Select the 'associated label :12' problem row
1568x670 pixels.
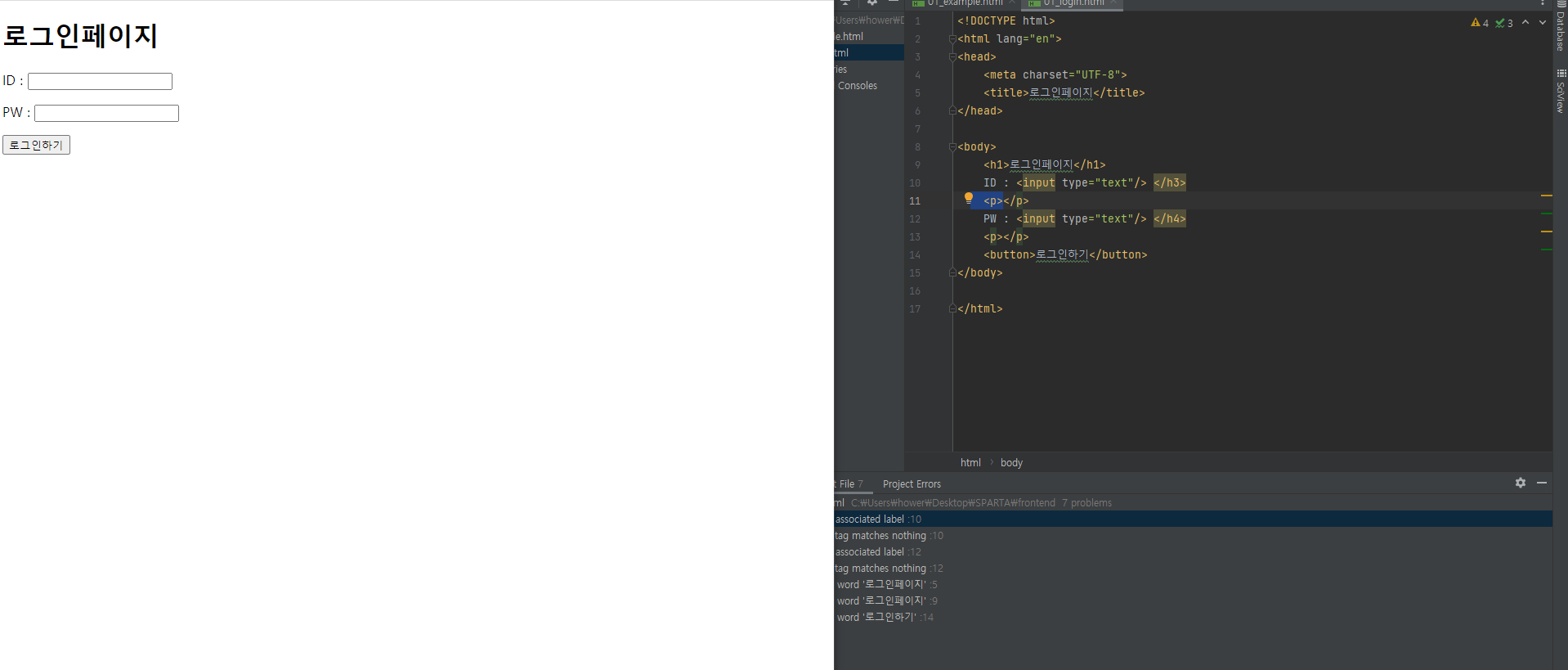click(x=1193, y=552)
